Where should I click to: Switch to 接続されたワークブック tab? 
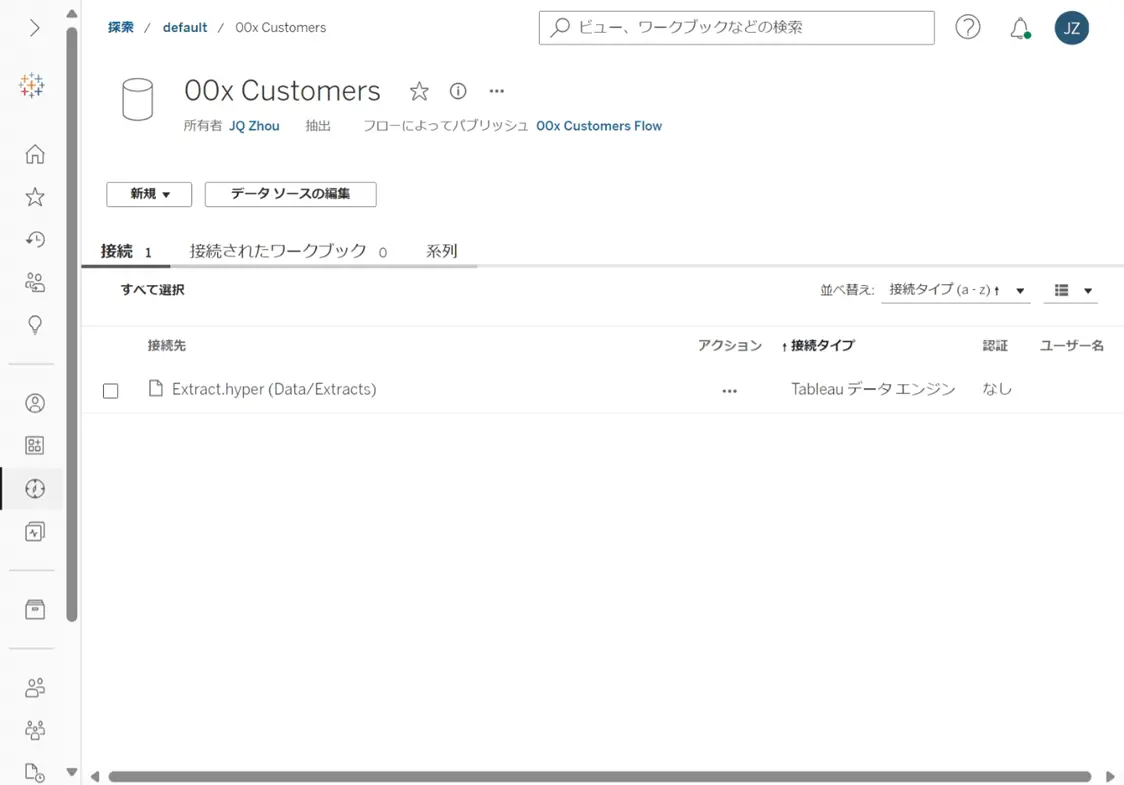(287, 252)
